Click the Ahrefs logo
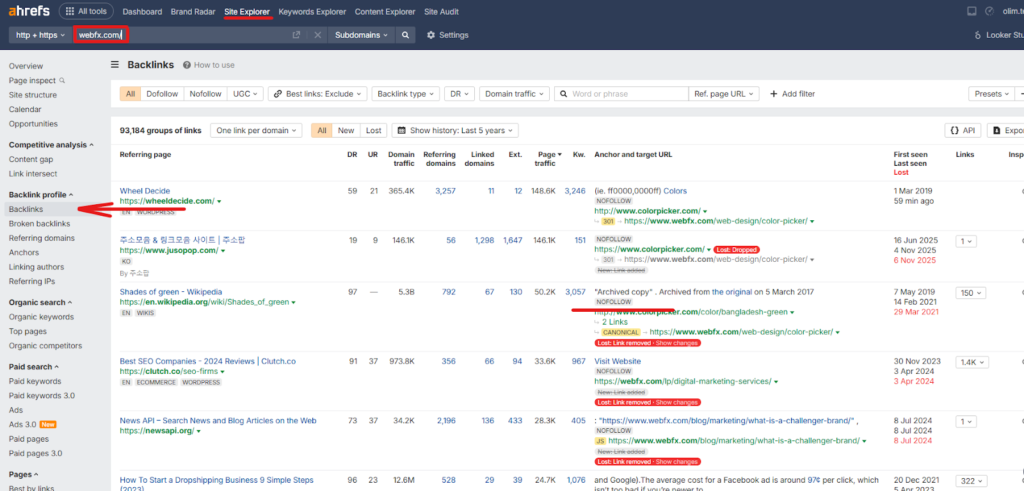Image resolution: width=1024 pixels, height=491 pixels. (27, 11)
